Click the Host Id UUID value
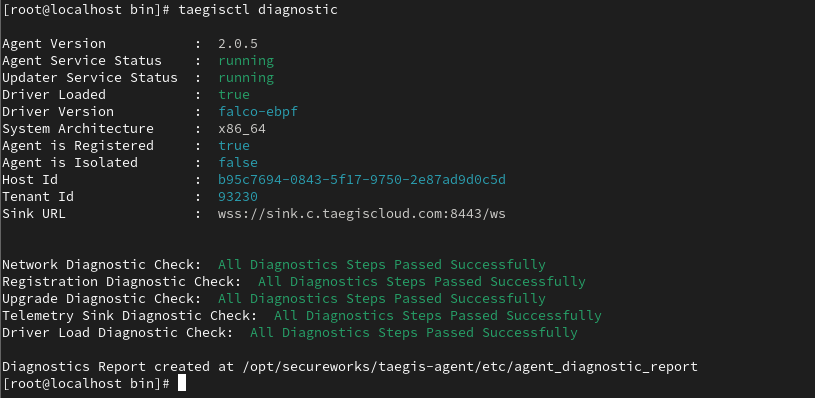 coord(362,180)
